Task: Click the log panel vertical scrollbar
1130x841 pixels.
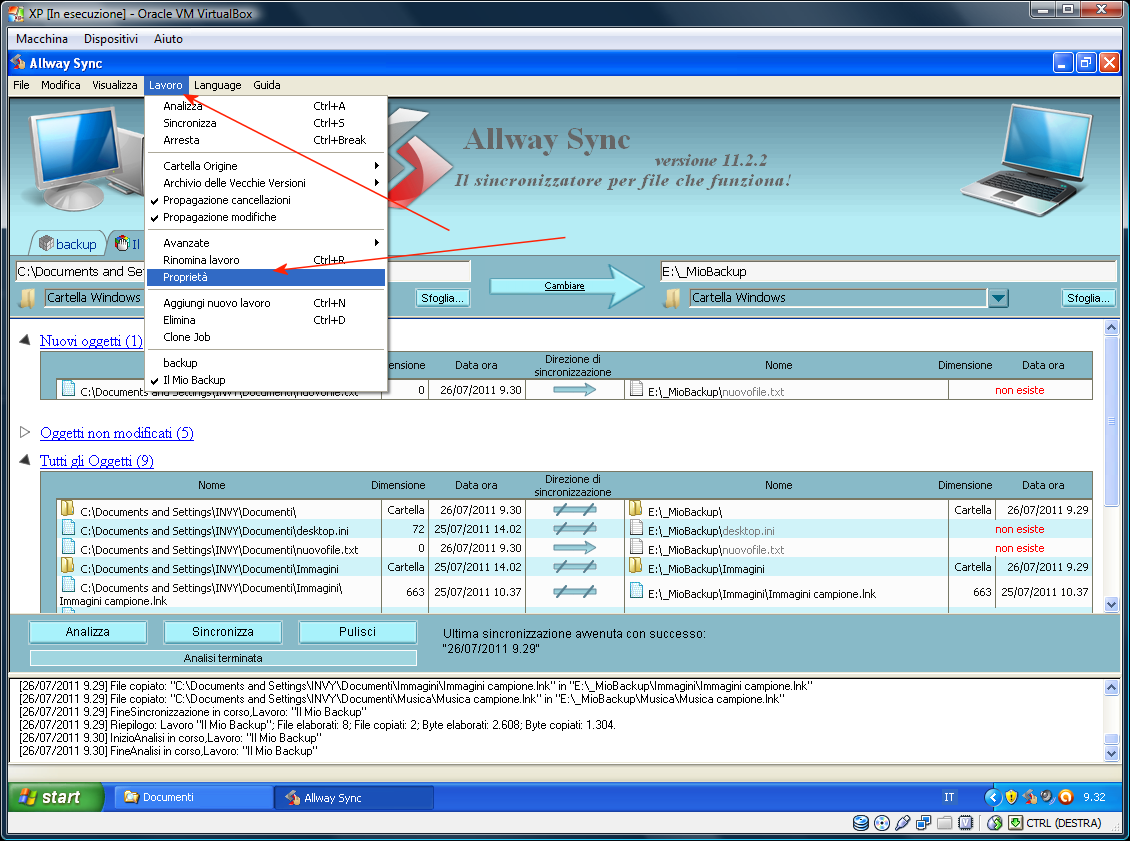Action: [1111, 720]
